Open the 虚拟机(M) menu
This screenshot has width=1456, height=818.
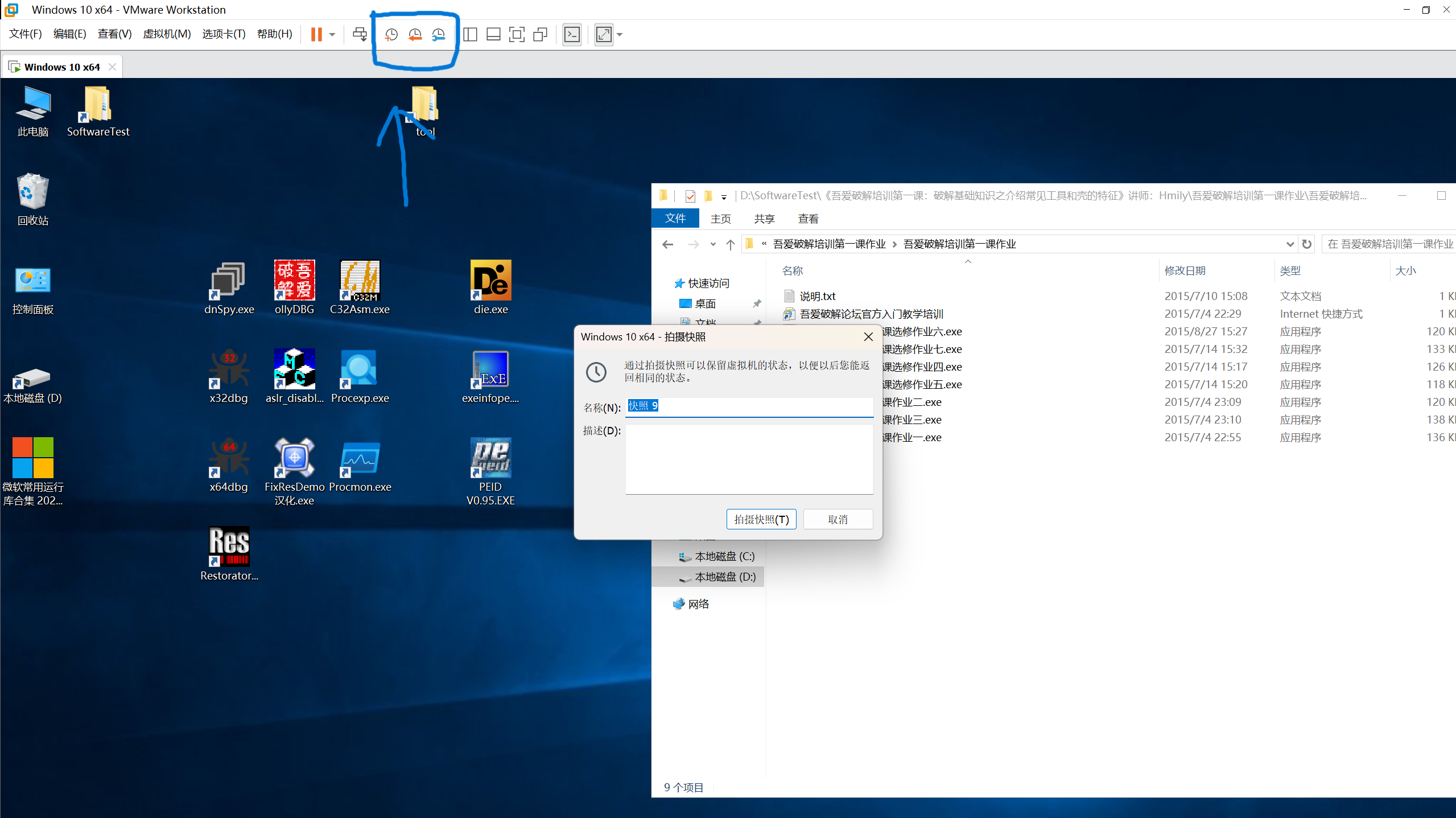click(167, 34)
